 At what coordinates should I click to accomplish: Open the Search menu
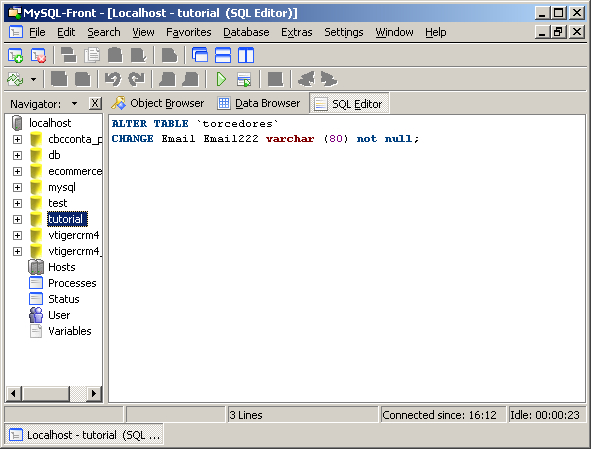pyautogui.click(x=104, y=32)
